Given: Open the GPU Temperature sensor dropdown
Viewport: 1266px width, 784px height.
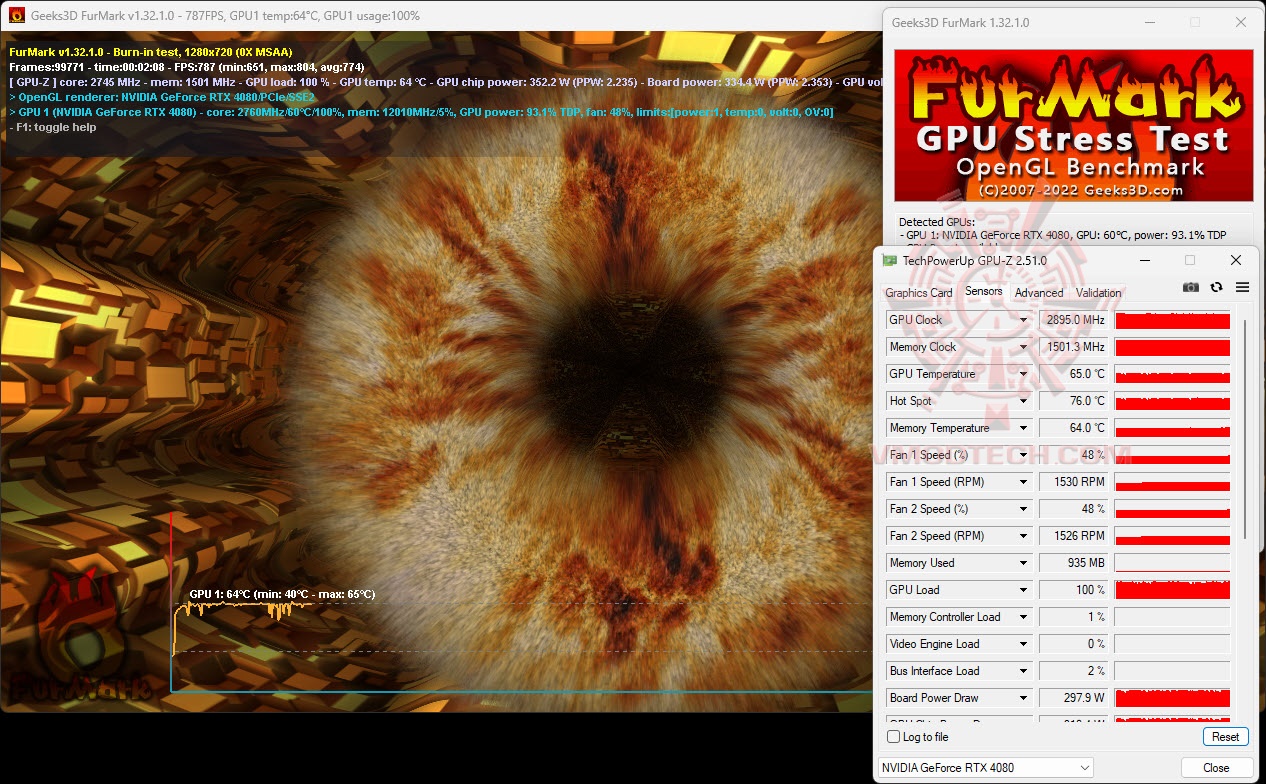Looking at the screenshot, I should pos(1023,374).
